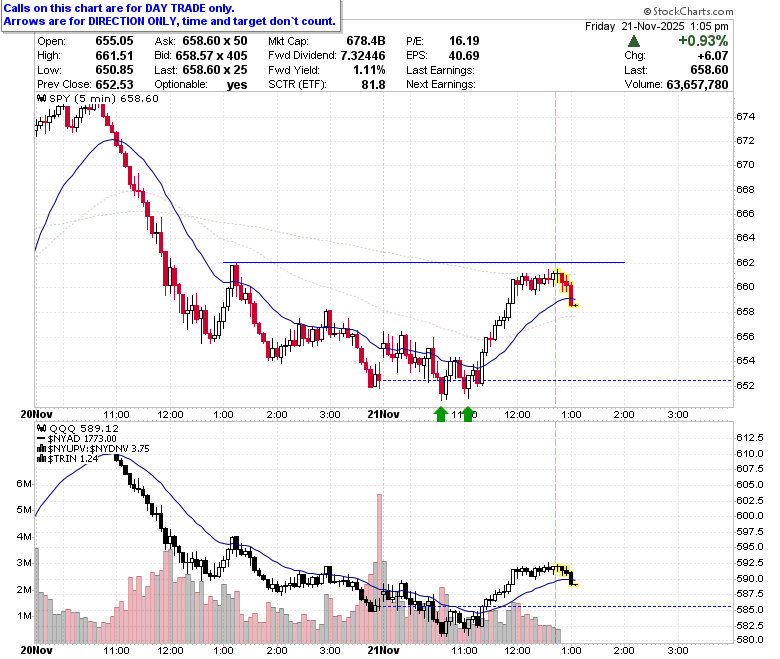780x659 pixels.
Task: Click the blue resistance line at 662
Action: click(423, 262)
